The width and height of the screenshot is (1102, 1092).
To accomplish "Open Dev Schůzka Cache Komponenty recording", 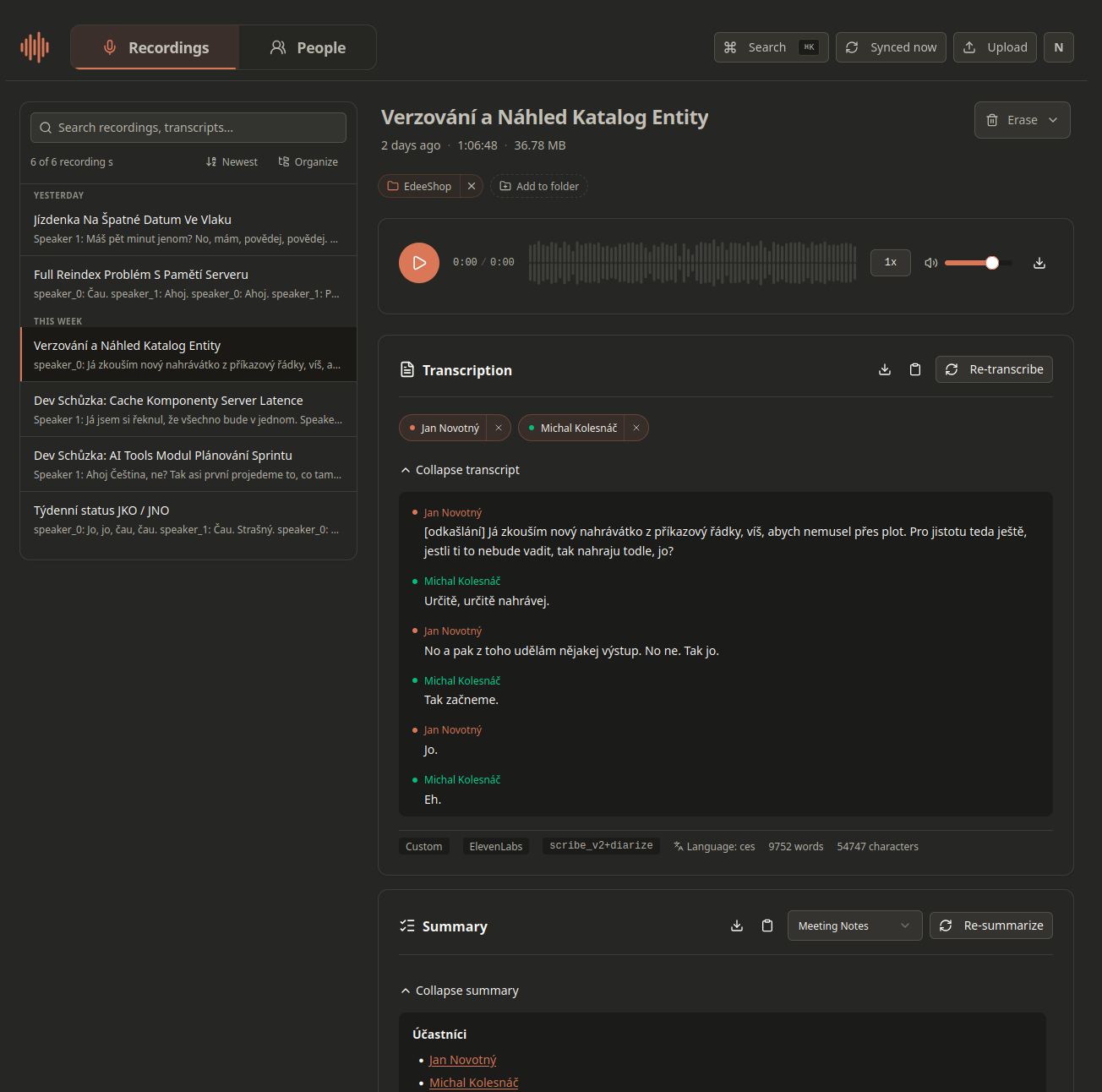I will [188, 409].
